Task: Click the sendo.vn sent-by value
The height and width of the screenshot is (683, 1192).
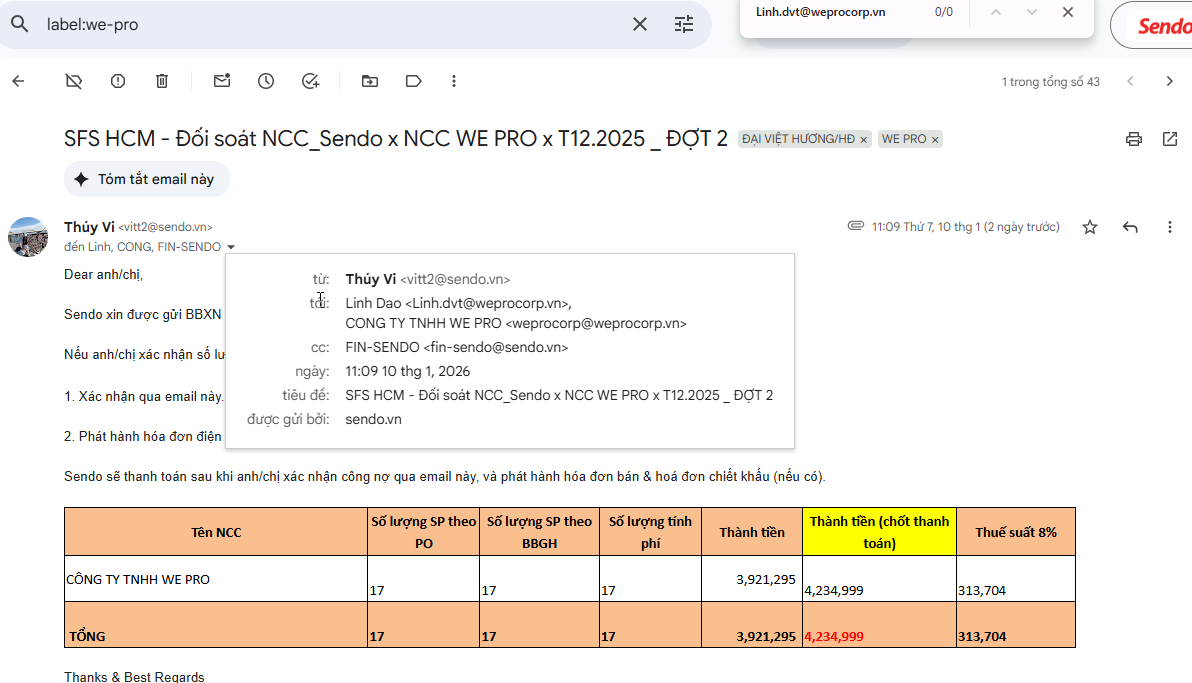Action: point(373,420)
